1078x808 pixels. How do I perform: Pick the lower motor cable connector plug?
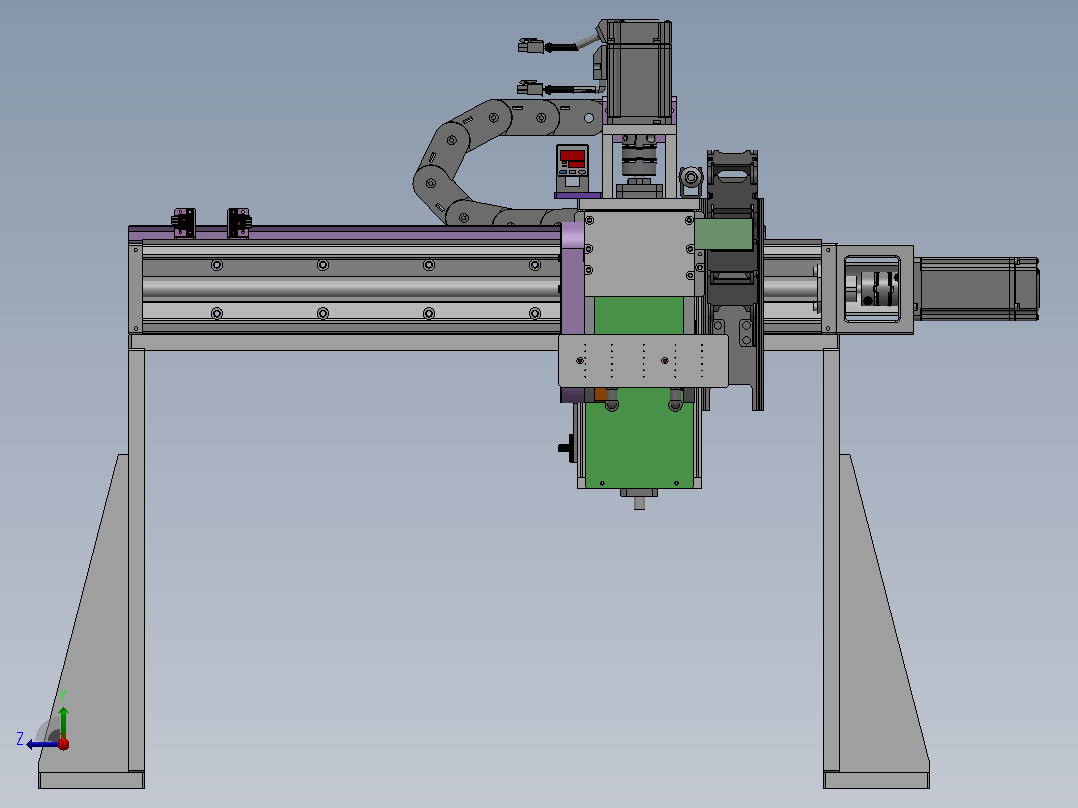click(x=530, y=88)
